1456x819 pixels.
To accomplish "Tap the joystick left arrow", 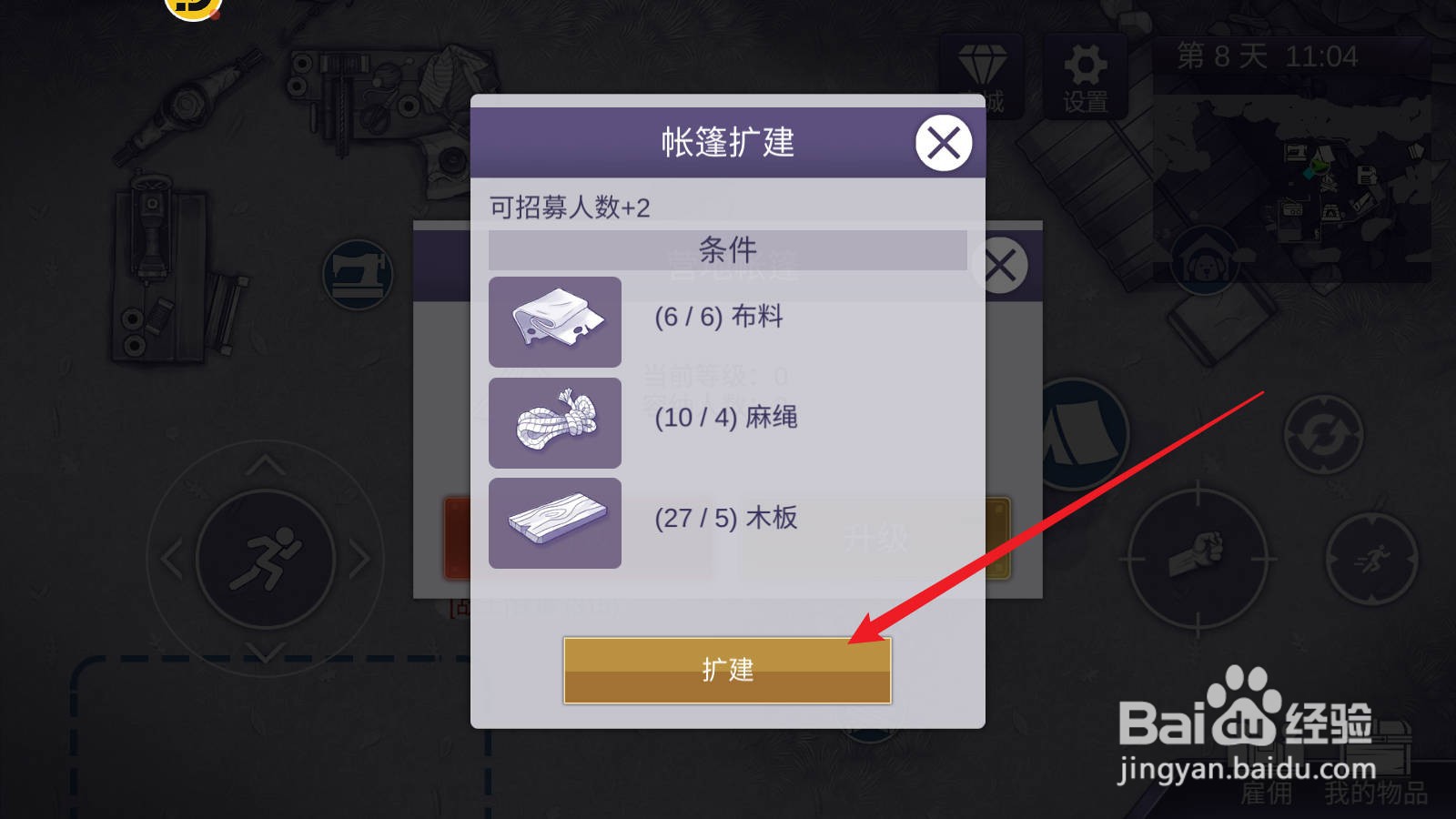I will [171, 560].
